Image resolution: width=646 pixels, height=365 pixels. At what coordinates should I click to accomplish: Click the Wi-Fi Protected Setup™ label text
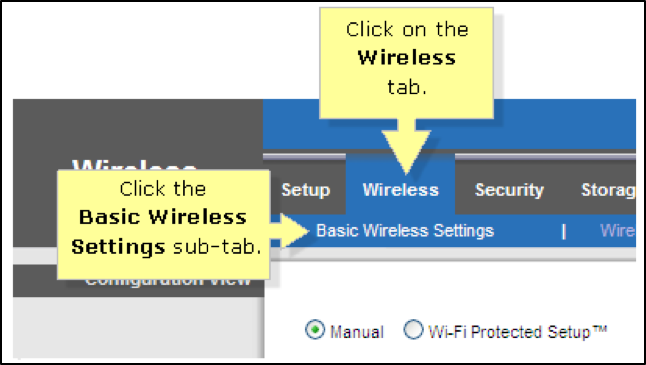pos(518,332)
